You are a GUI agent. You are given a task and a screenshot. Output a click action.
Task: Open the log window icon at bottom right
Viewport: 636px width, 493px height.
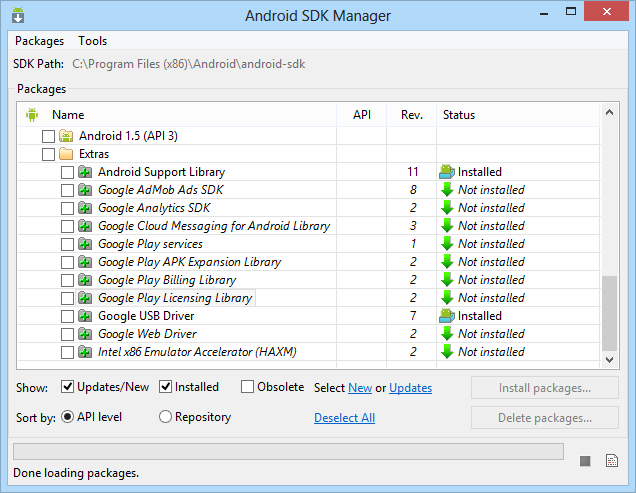[x=612, y=460]
